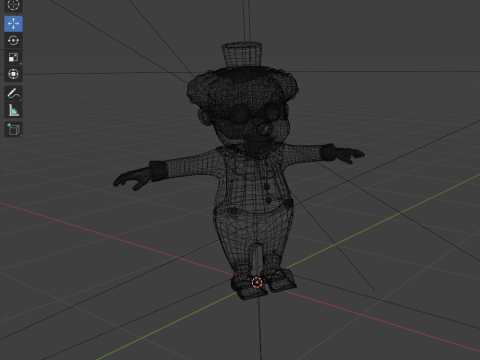Choose the Scale tool
480x360 pixels.
[13, 57]
